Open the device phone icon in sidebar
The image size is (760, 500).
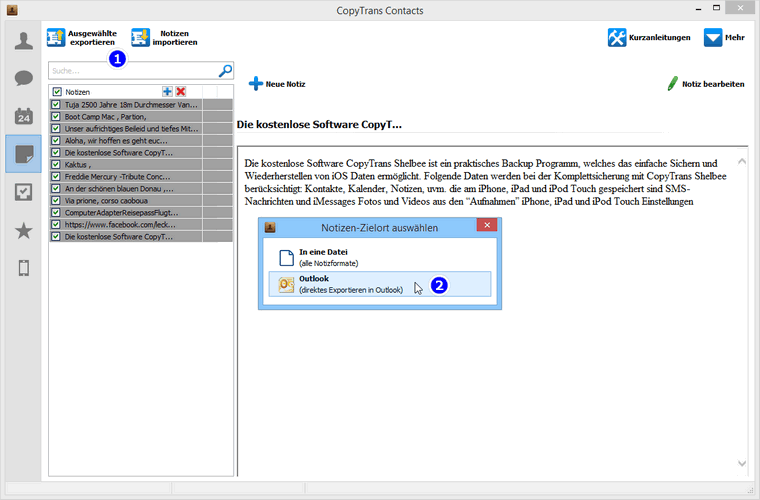(x=23, y=268)
